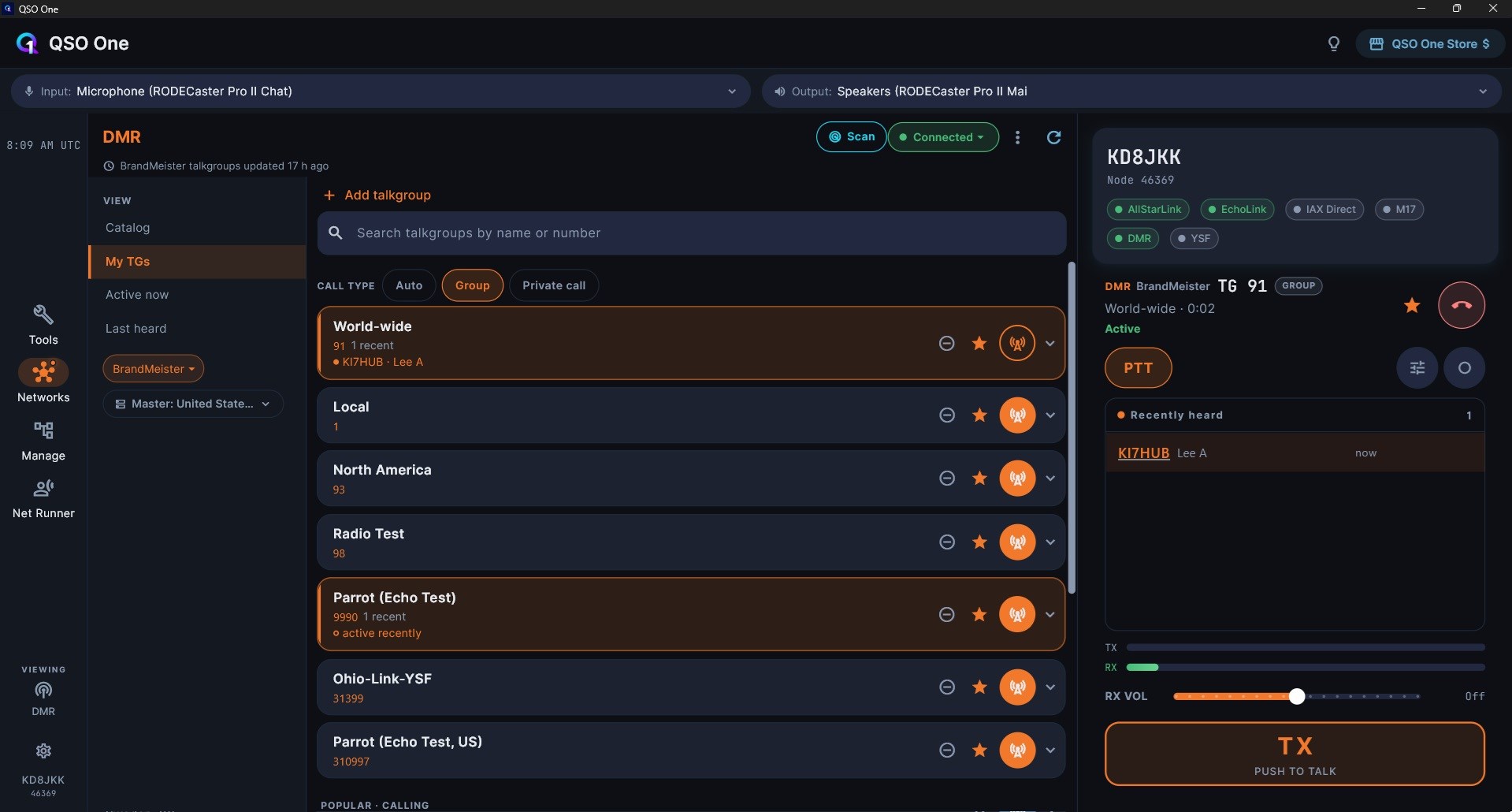The height and width of the screenshot is (812, 1512).
Task: Open the QSO One Store
Action: pos(1429,43)
